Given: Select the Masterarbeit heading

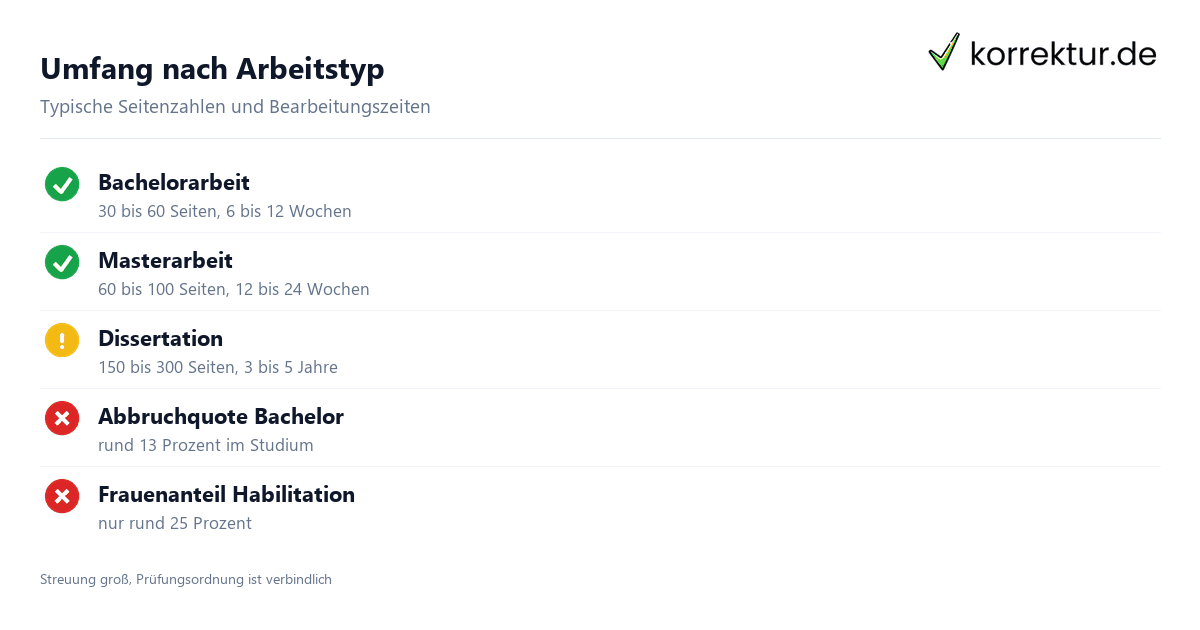Looking at the screenshot, I should click(x=165, y=260).
